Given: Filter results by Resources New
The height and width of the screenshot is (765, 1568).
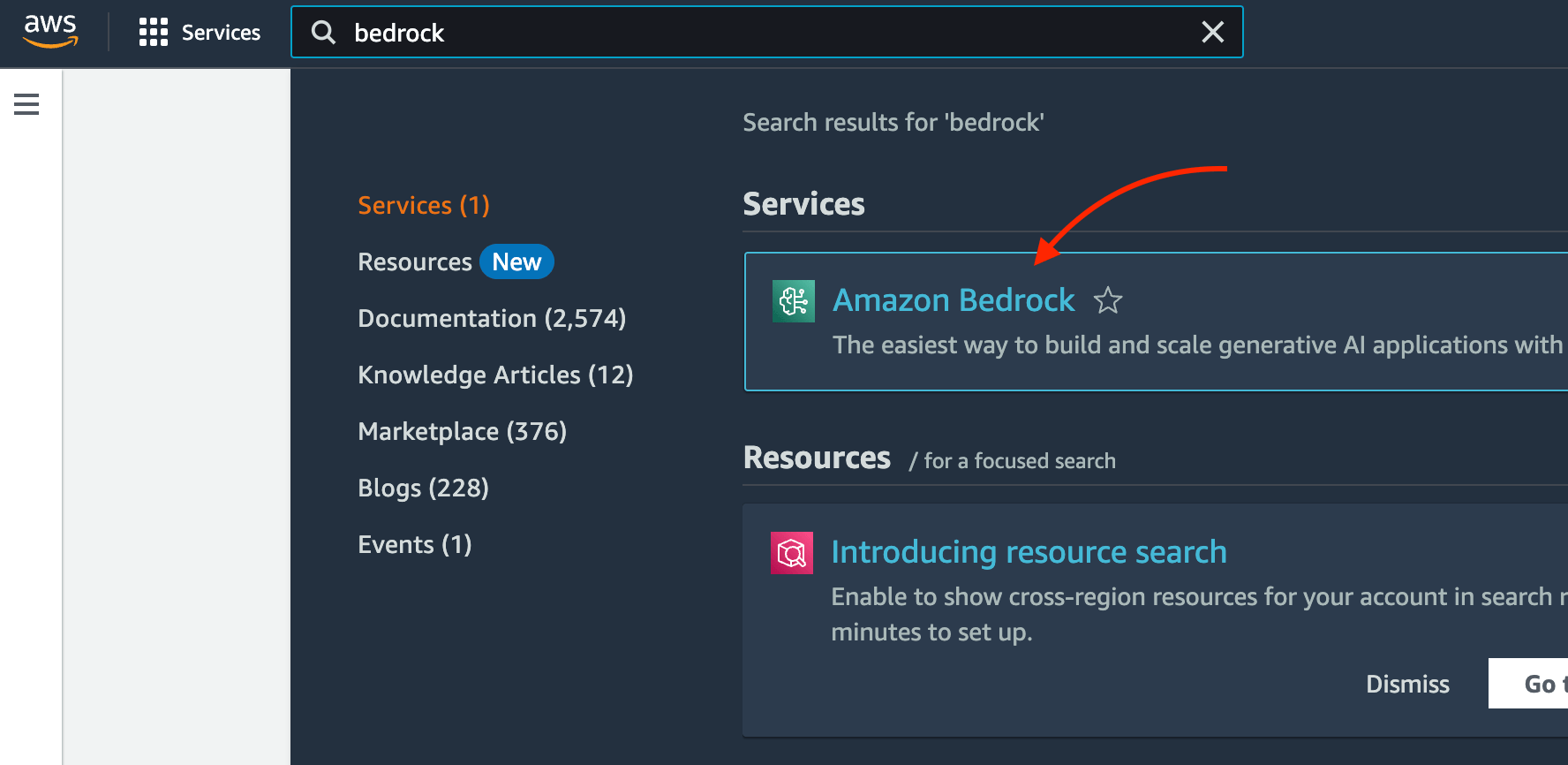Looking at the screenshot, I should tap(455, 262).
